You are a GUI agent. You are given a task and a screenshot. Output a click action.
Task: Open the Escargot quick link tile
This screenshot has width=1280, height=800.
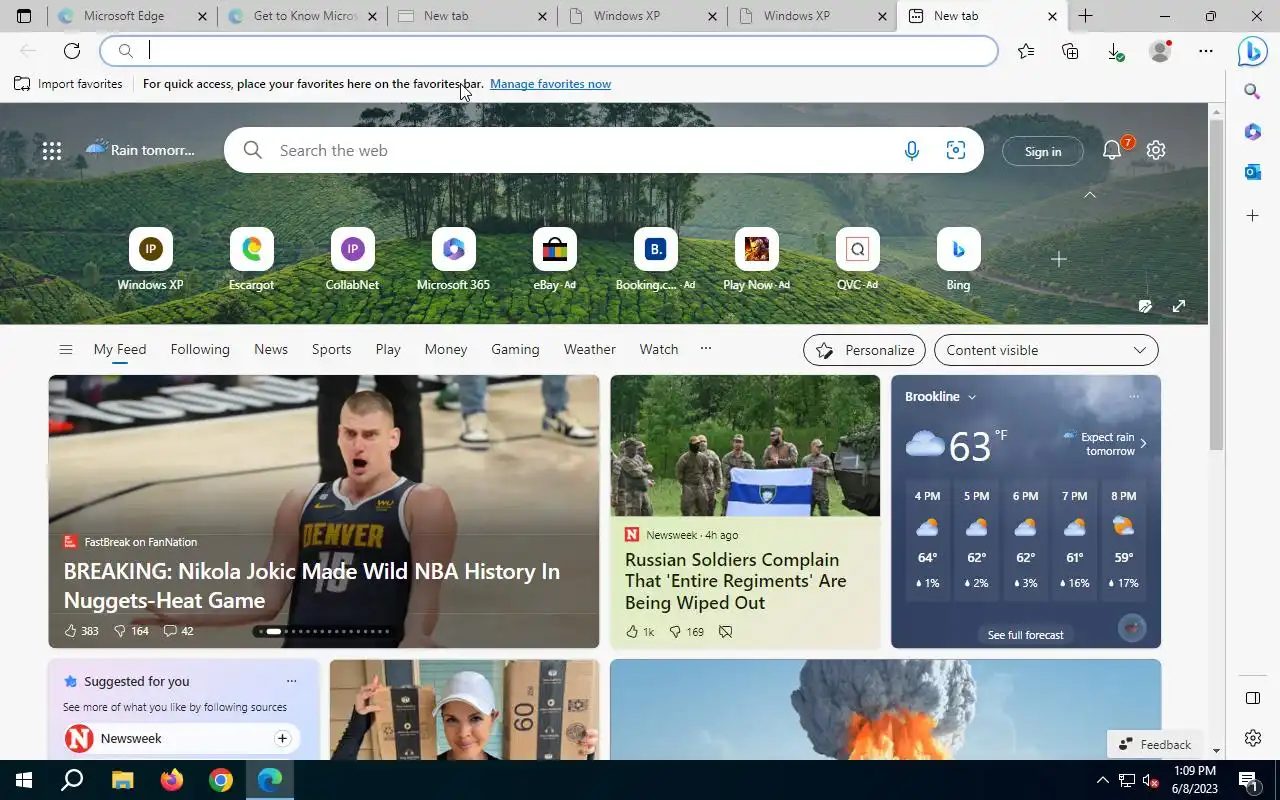coord(252,259)
